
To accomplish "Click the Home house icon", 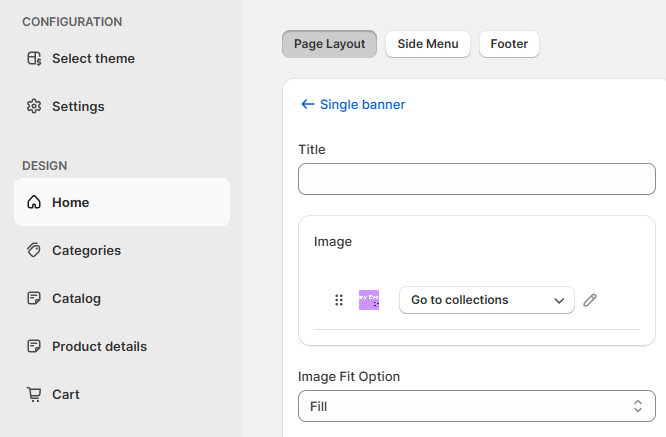I will (34, 202).
